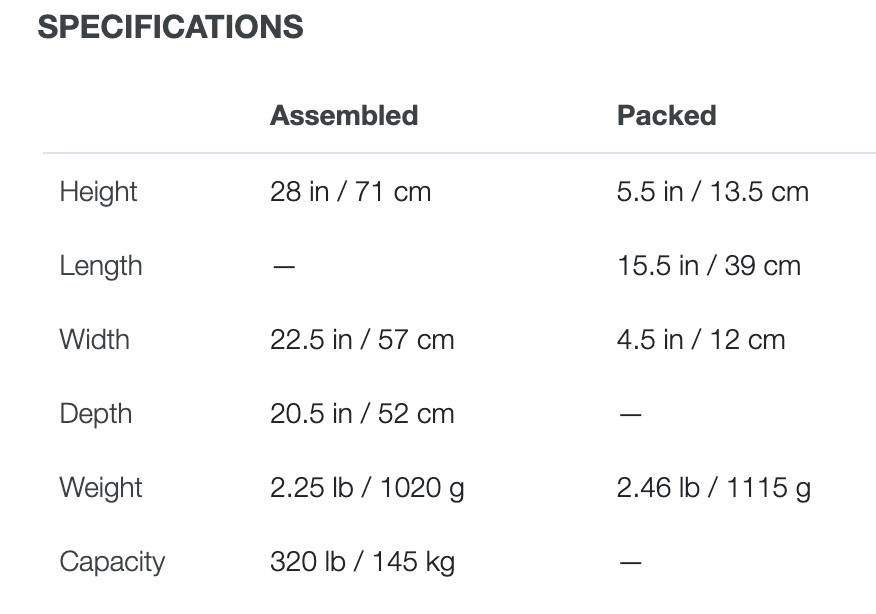Select packed weight 2.46 lb / 1115 g

point(714,488)
